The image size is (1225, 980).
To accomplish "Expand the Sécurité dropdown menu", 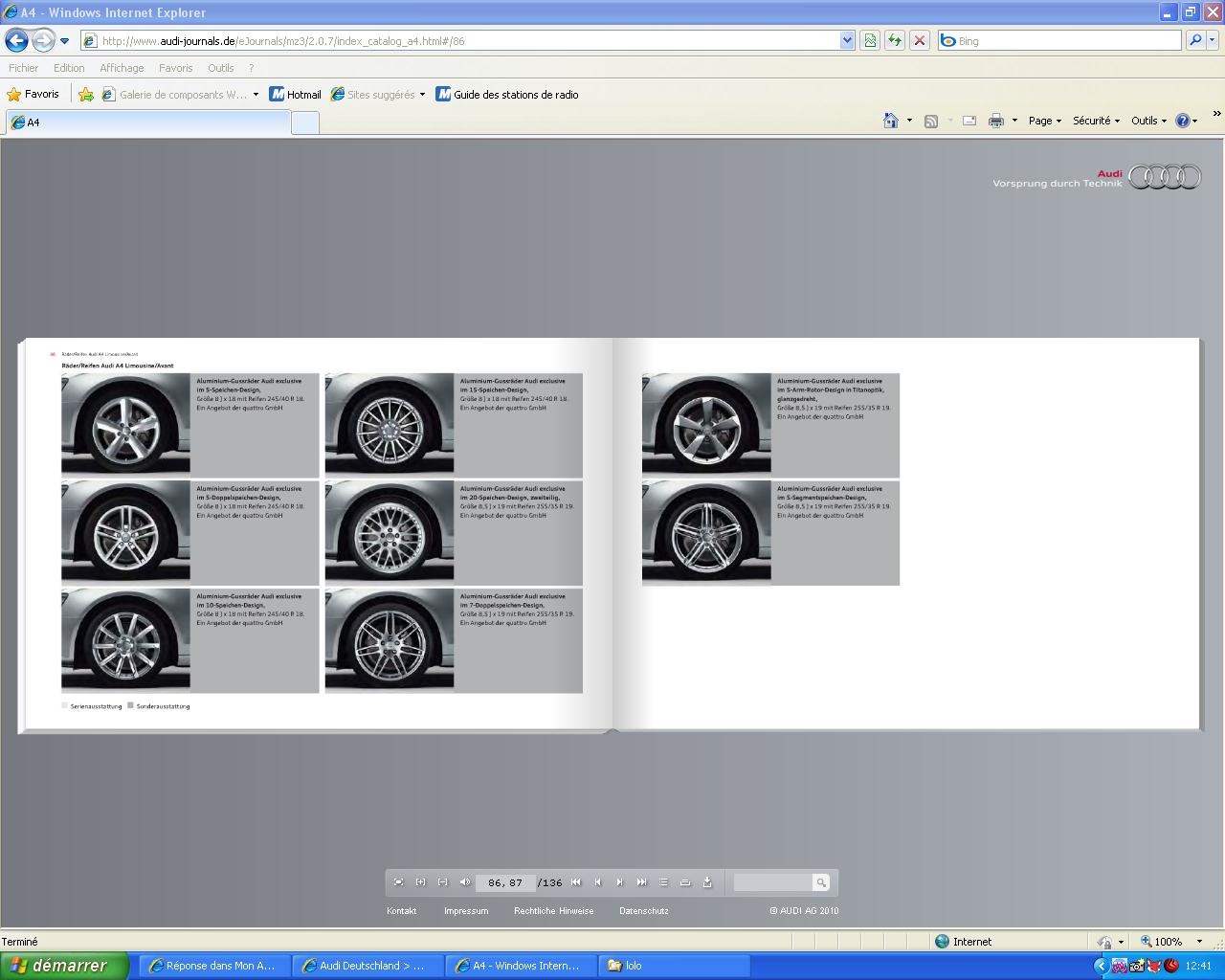I will point(1096,121).
